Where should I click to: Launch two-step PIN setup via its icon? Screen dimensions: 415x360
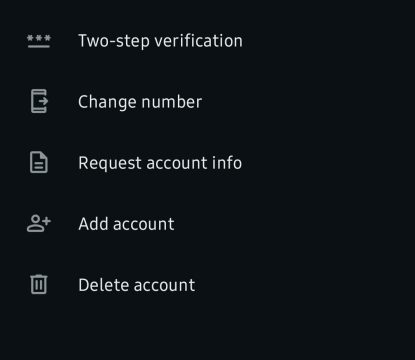coord(39,41)
